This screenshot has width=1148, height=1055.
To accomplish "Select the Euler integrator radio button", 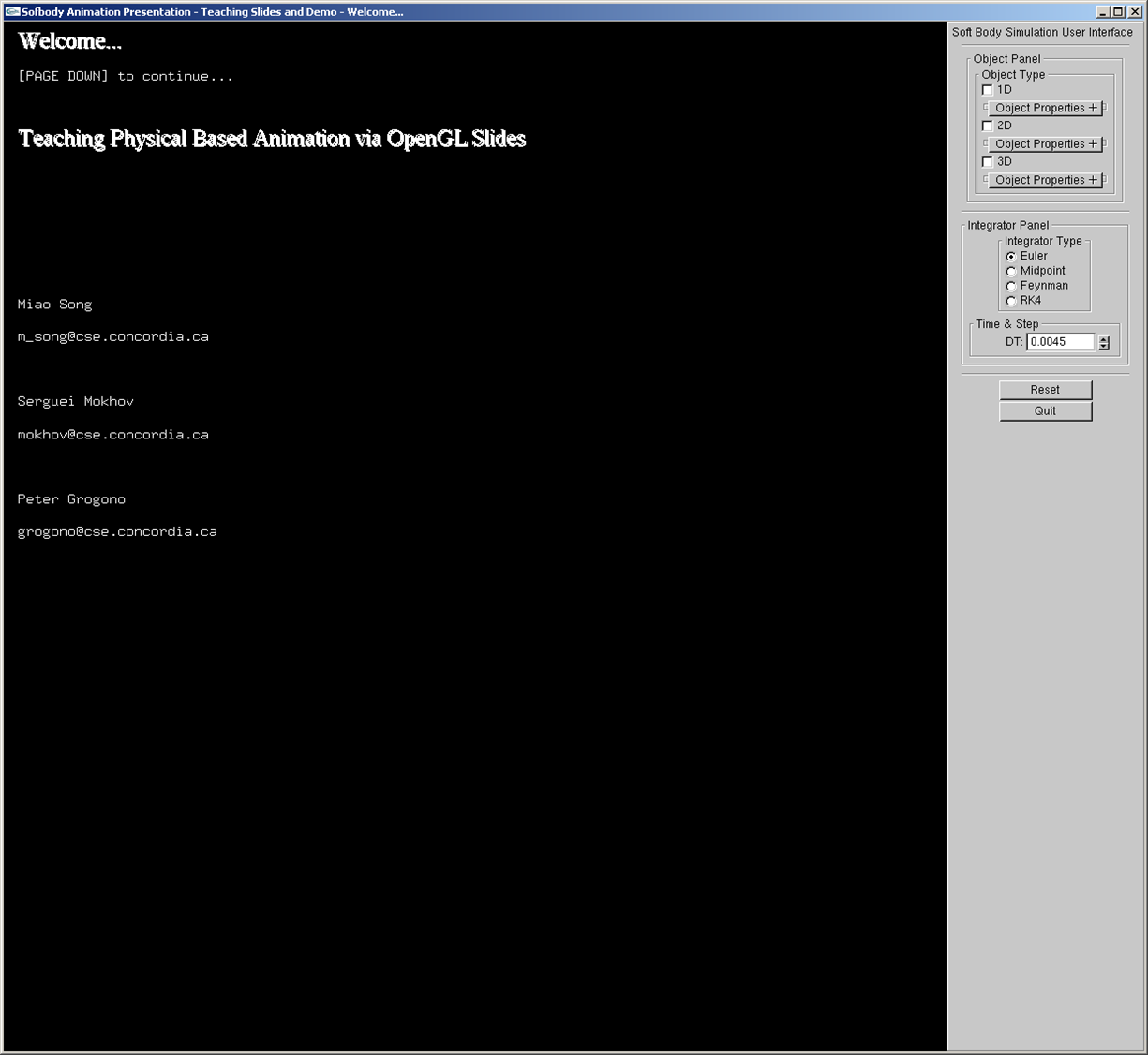I will coord(1010,256).
